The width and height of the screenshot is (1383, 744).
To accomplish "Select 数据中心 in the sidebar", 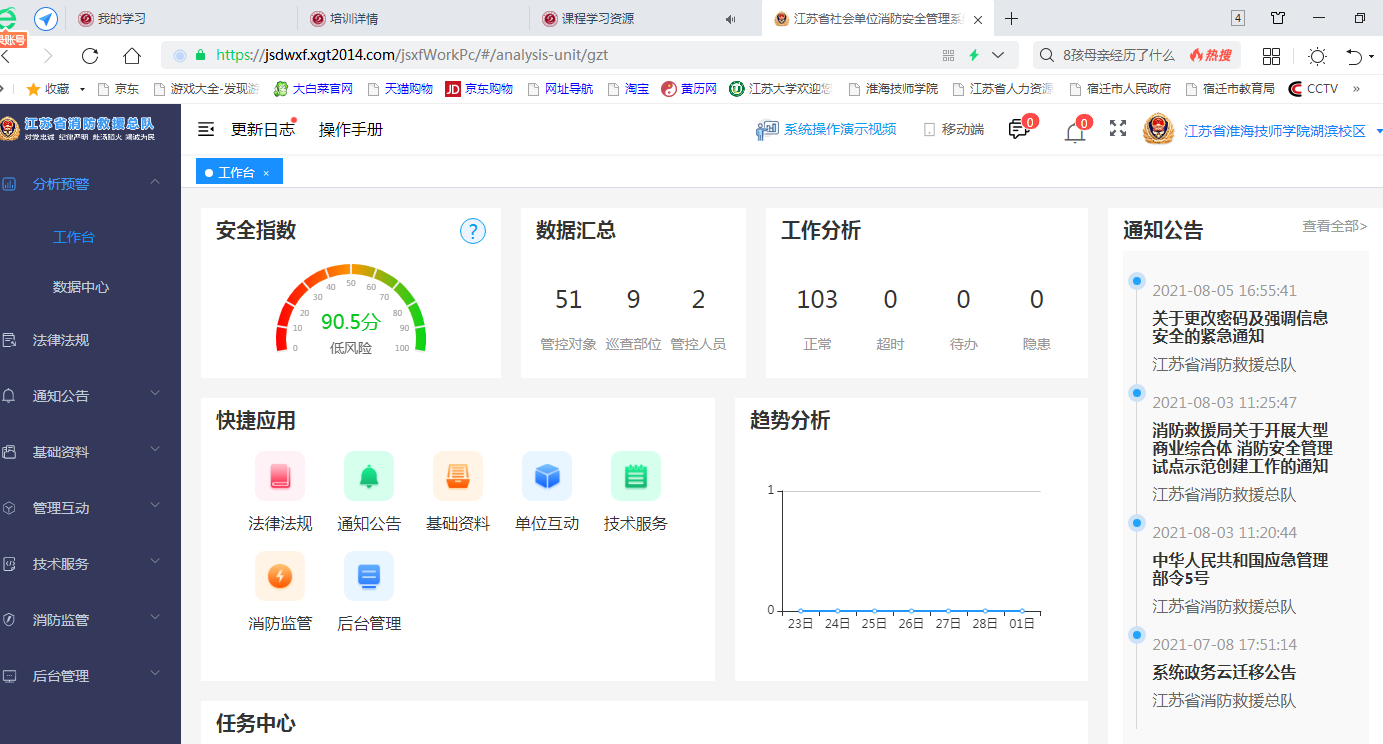I will (81, 287).
